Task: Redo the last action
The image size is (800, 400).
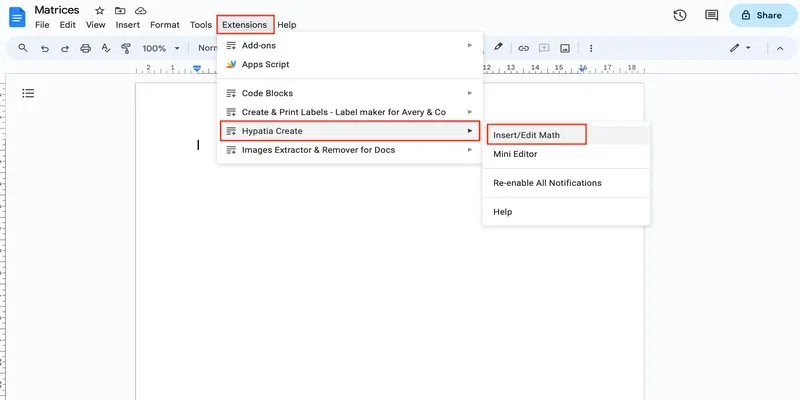Action: click(x=65, y=48)
